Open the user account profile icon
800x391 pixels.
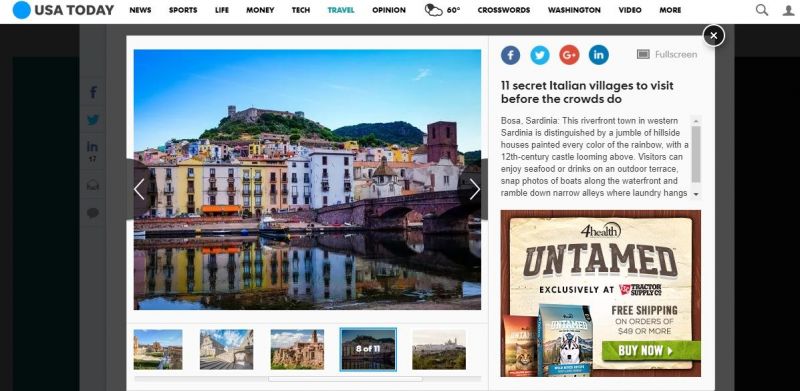click(788, 10)
